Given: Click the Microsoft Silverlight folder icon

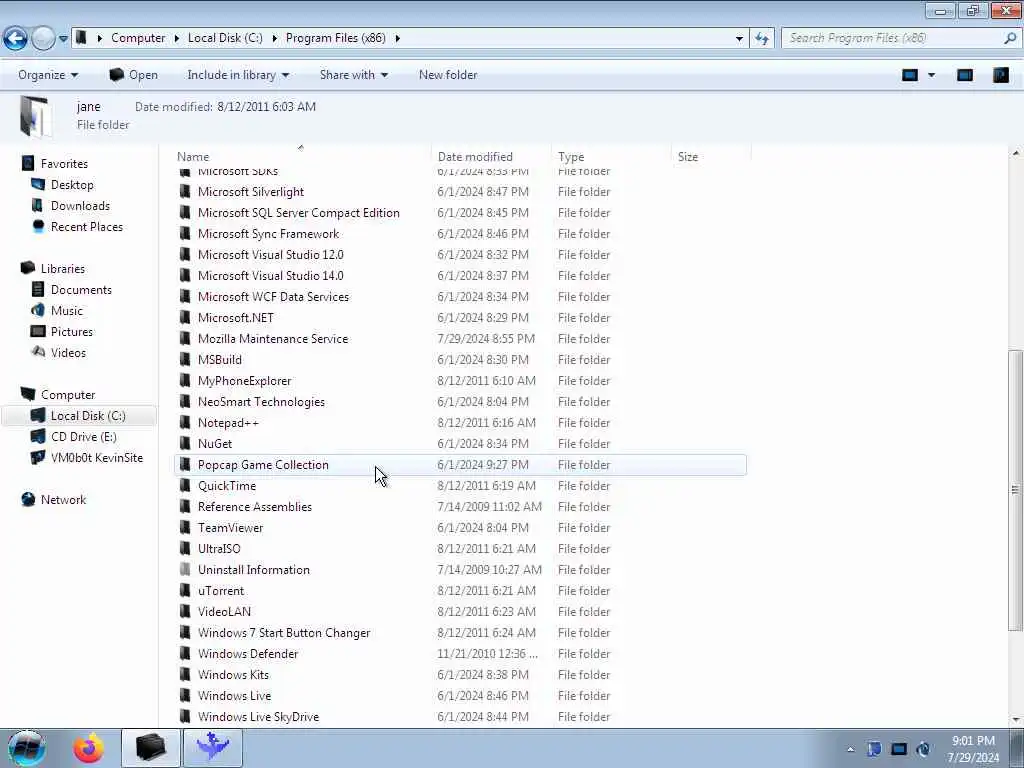Looking at the screenshot, I should (185, 191).
